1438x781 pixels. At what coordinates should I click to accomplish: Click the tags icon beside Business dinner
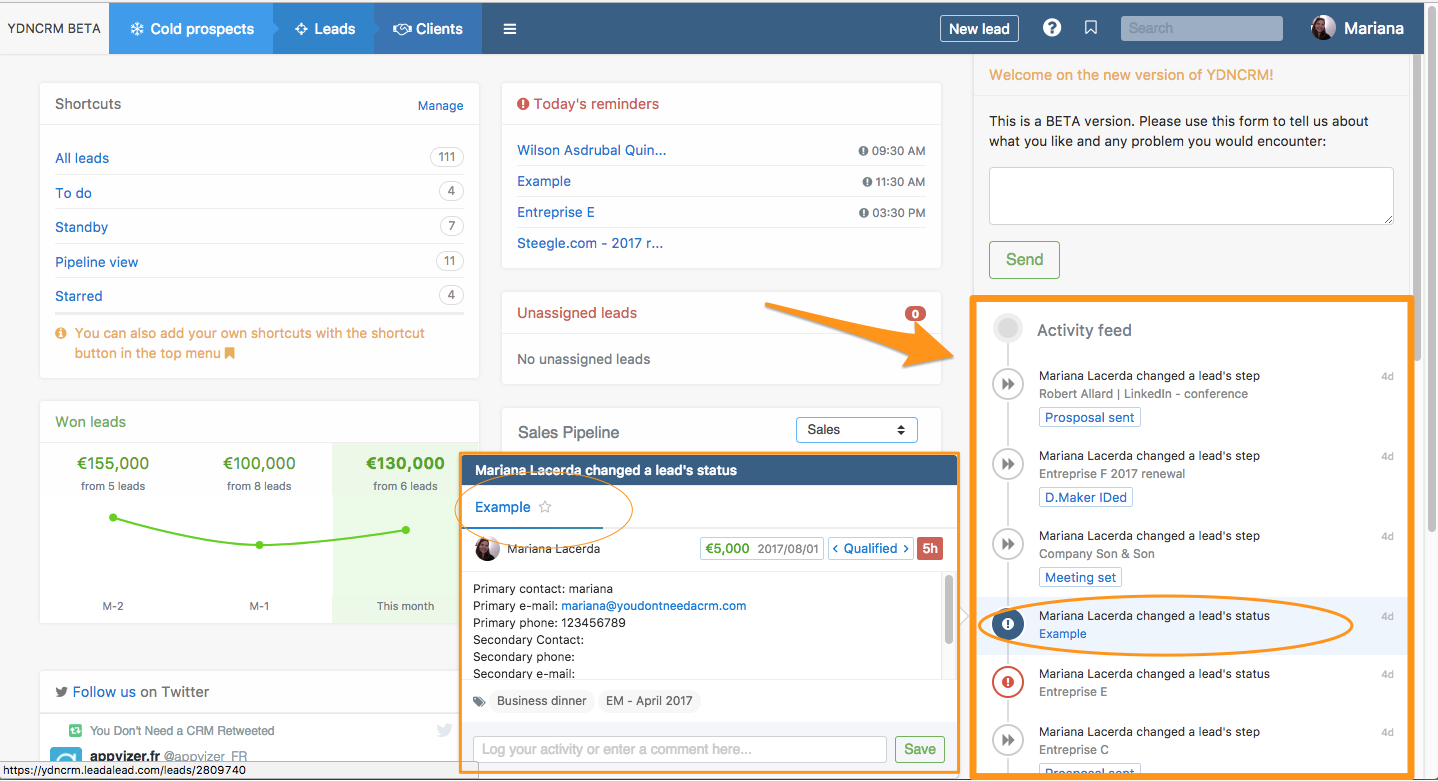(x=480, y=701)
